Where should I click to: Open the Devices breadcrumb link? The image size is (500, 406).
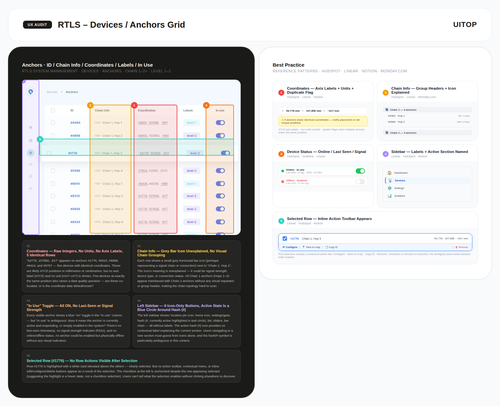[x=52, y=92]
